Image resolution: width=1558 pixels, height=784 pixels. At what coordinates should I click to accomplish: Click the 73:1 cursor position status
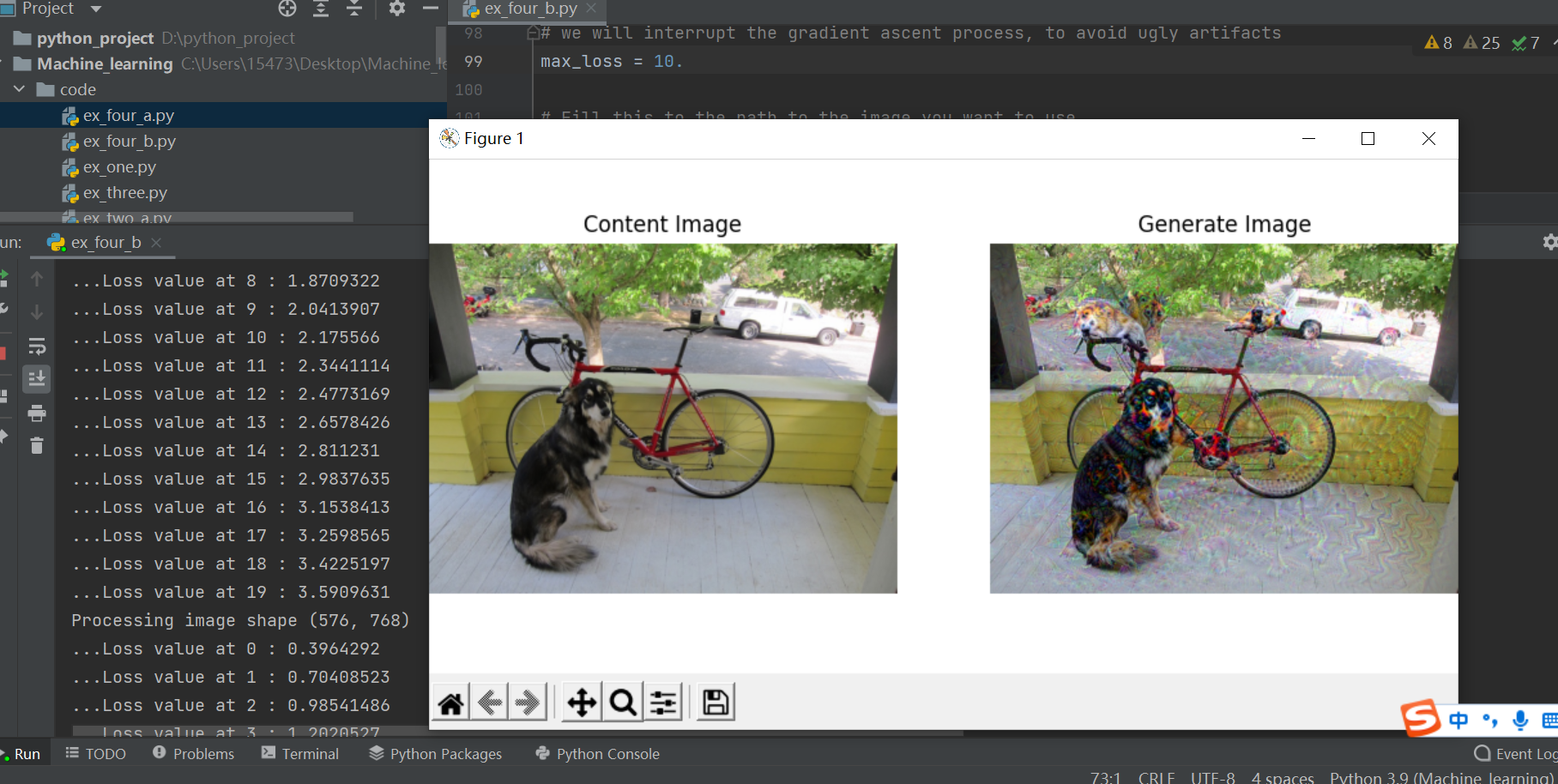(x=1105, y=777)
